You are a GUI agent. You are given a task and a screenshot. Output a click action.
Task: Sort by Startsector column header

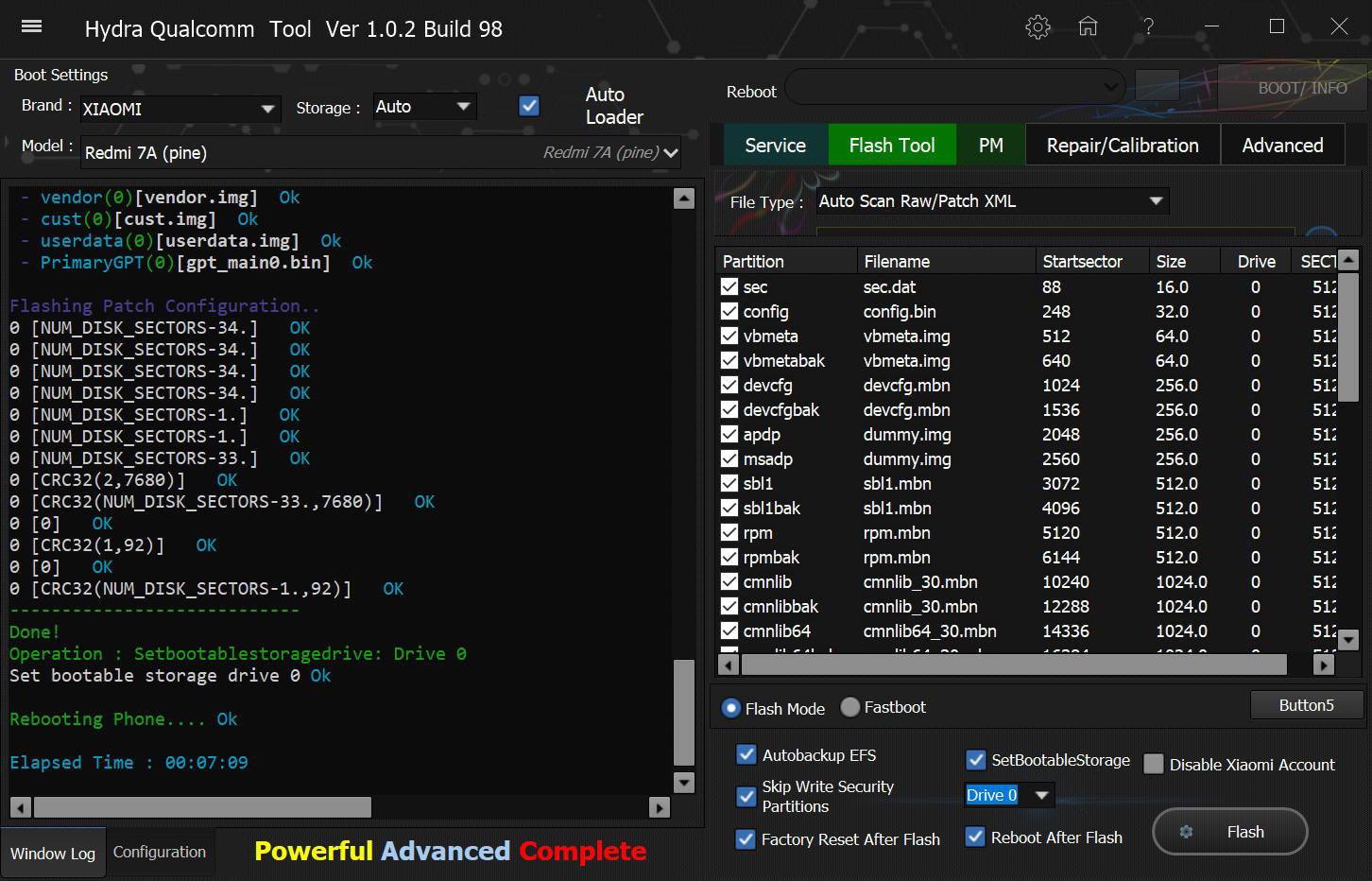pos(1091,261)
